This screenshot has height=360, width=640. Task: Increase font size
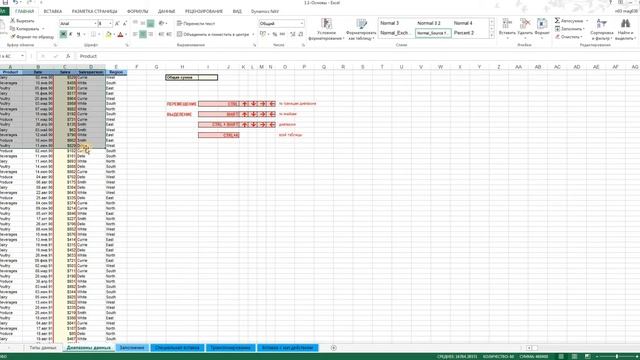(117, 24)
